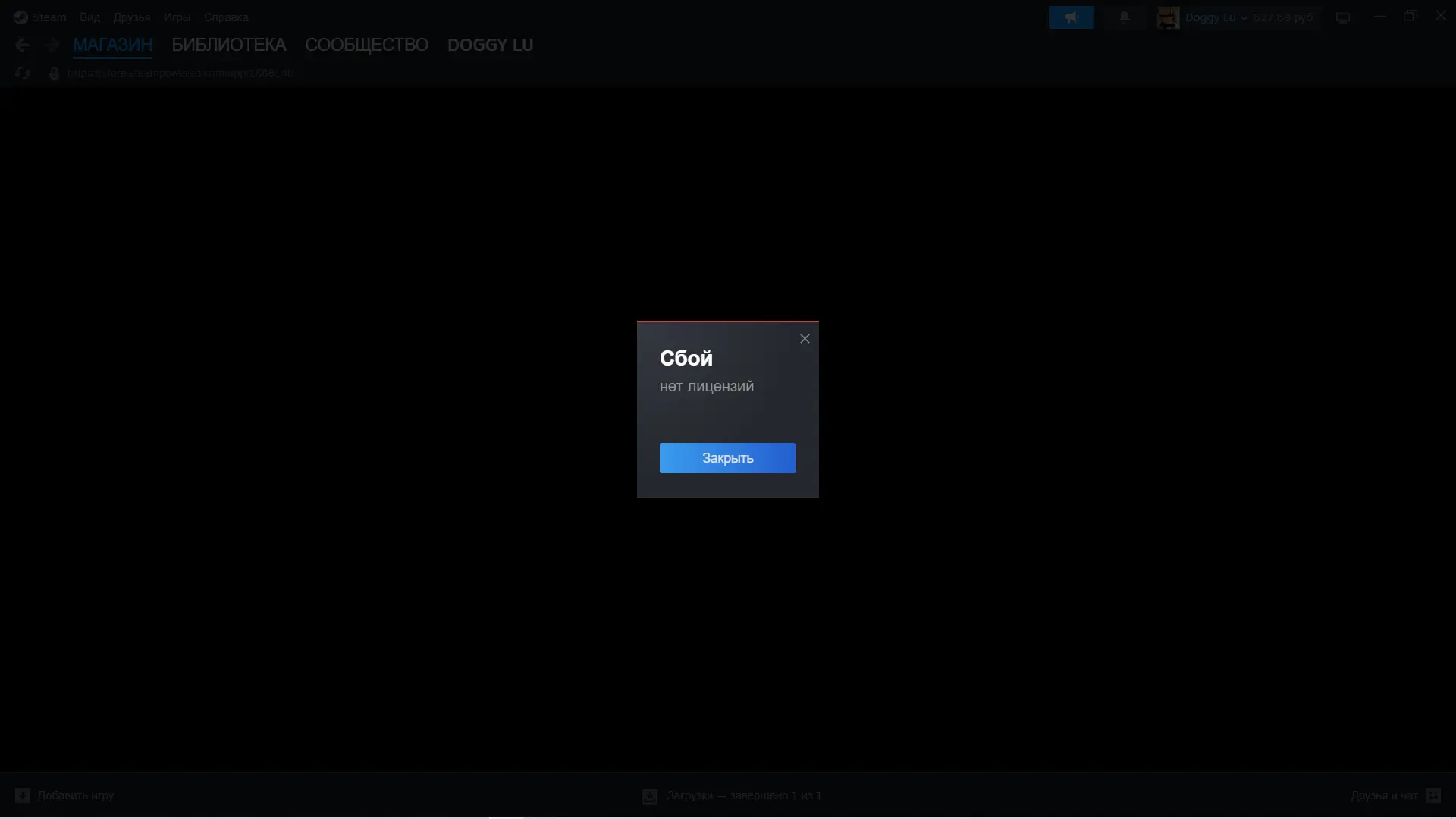Open notifications bell
This screenshot has height=819, width=1456.
[1125, 17]
